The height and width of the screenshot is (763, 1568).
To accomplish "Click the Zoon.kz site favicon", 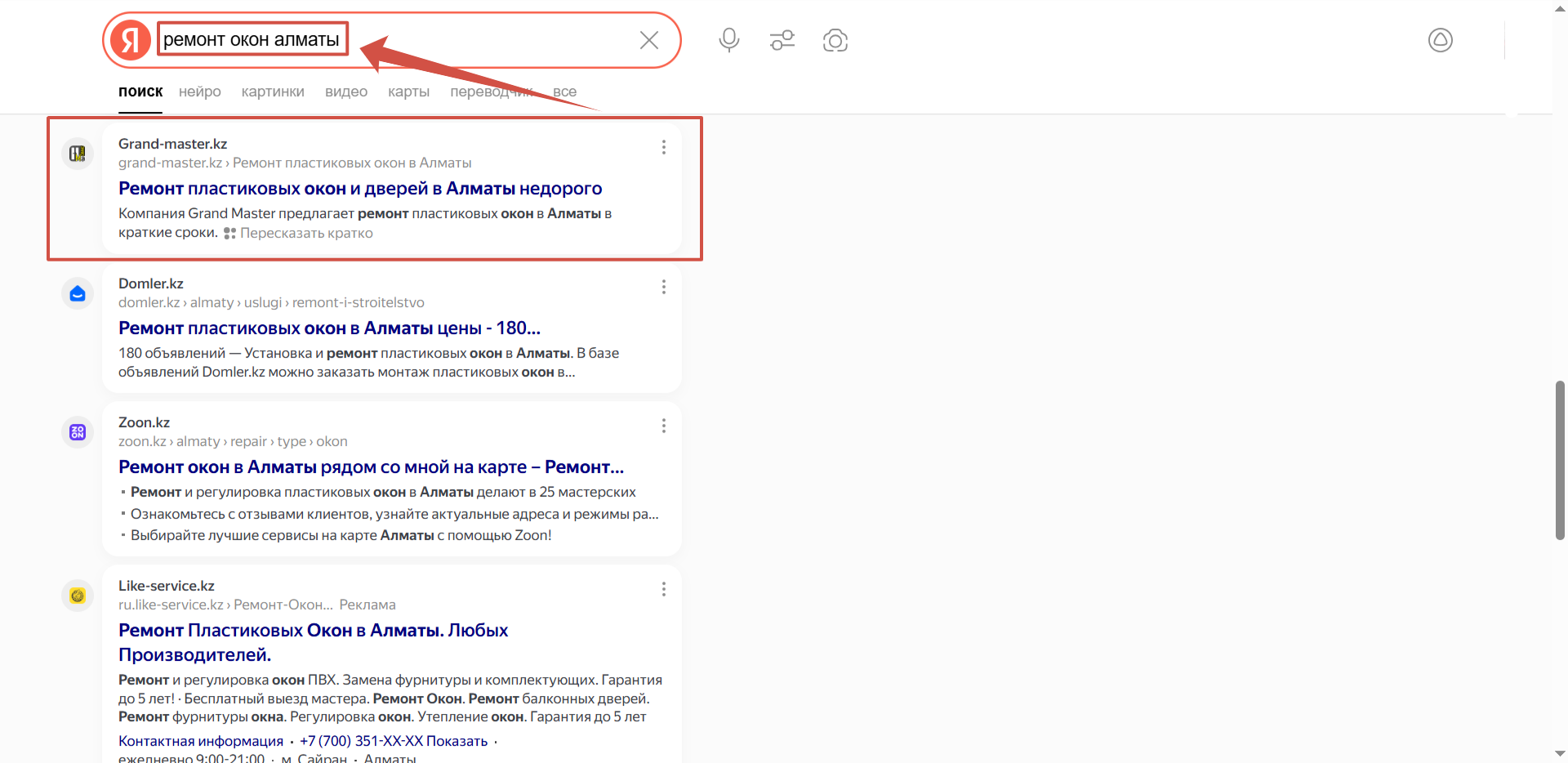I will coord(78,432).
